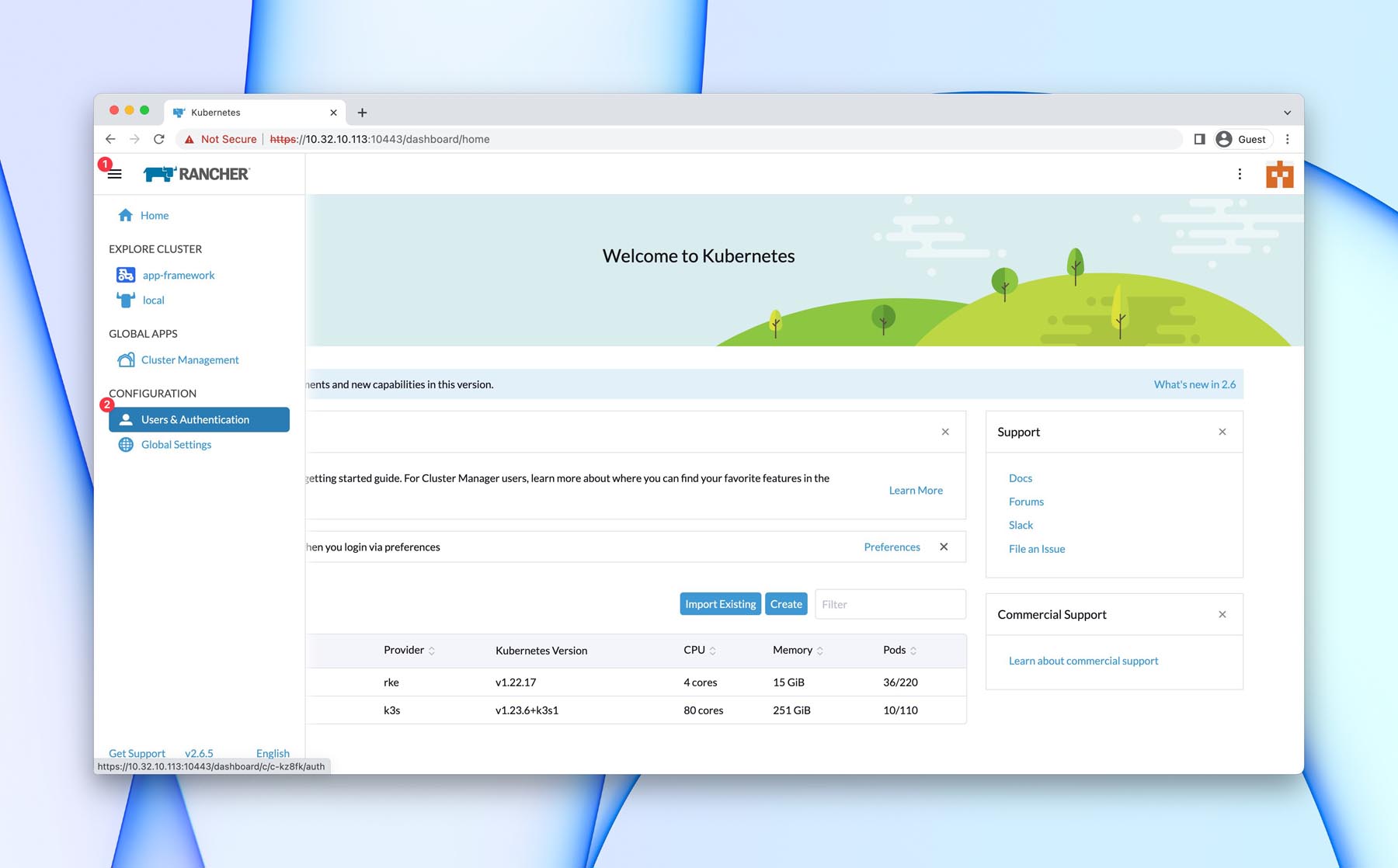Click the 36/220 pods value
The image size is (1398, 868).
point(900,682)
